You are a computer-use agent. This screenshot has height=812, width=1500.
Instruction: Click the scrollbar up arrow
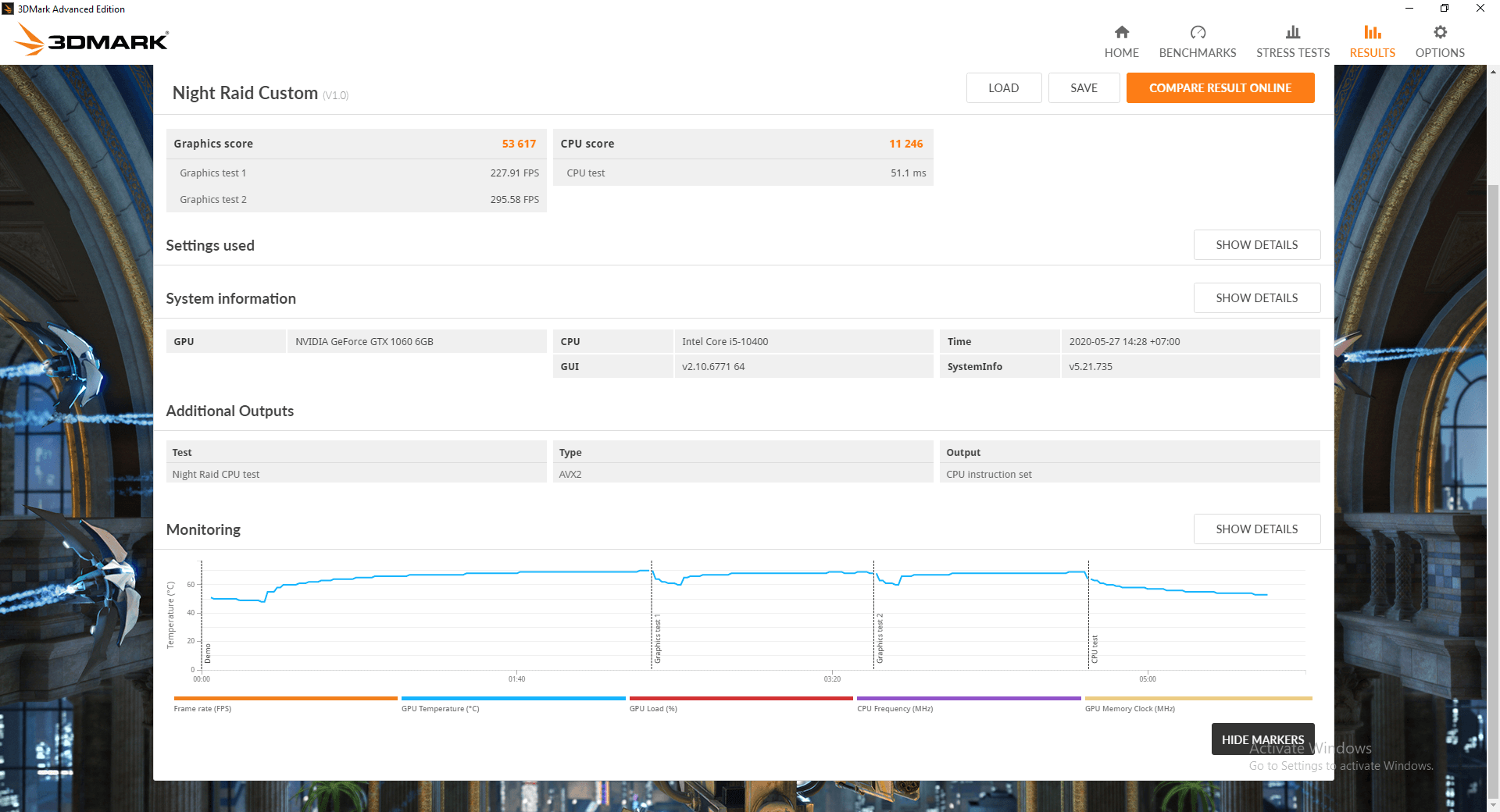tap(1493, 72)
